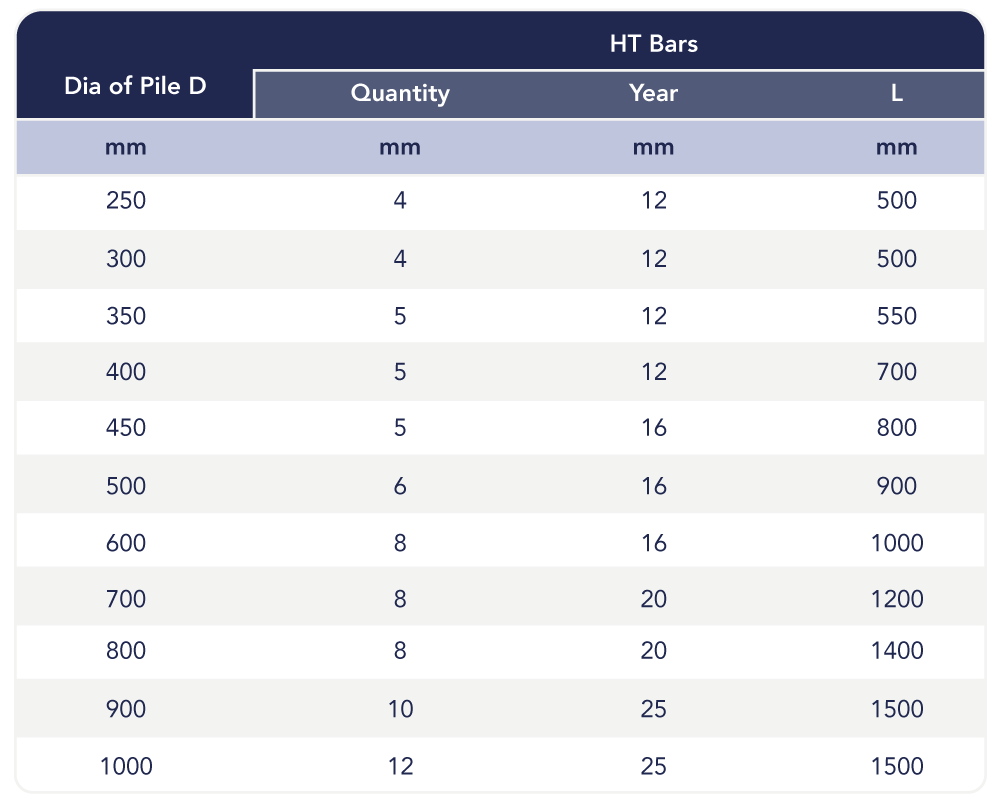Click L value 550

tap(897, 316)
